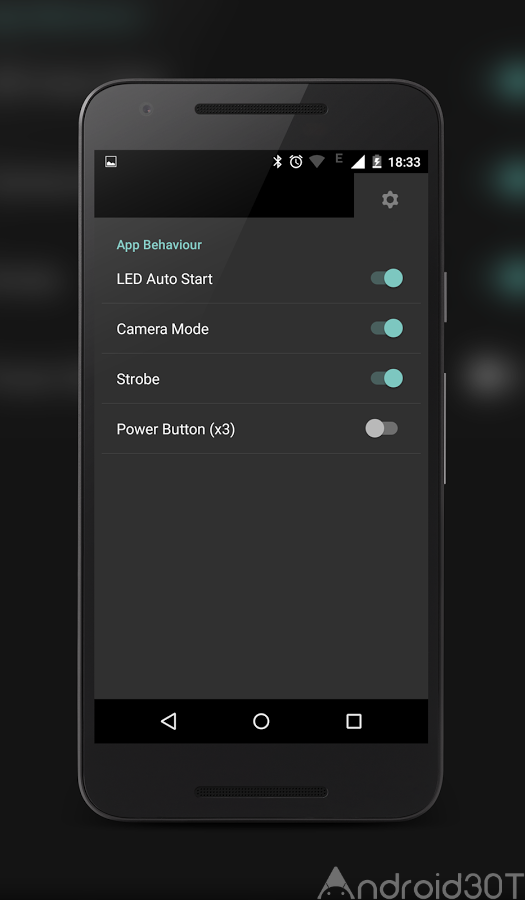Open the settings gear icon
Image resolution: width=525 pixels, height=900 pixels.
[x=390, y=200]
